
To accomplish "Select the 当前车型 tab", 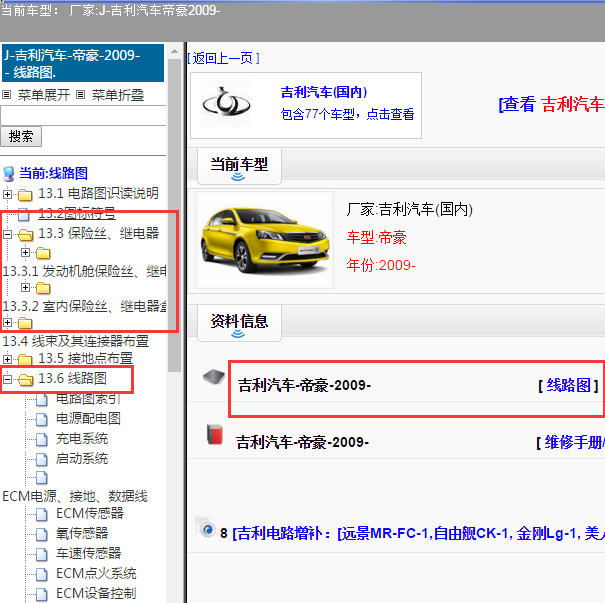I will point(239,165).
